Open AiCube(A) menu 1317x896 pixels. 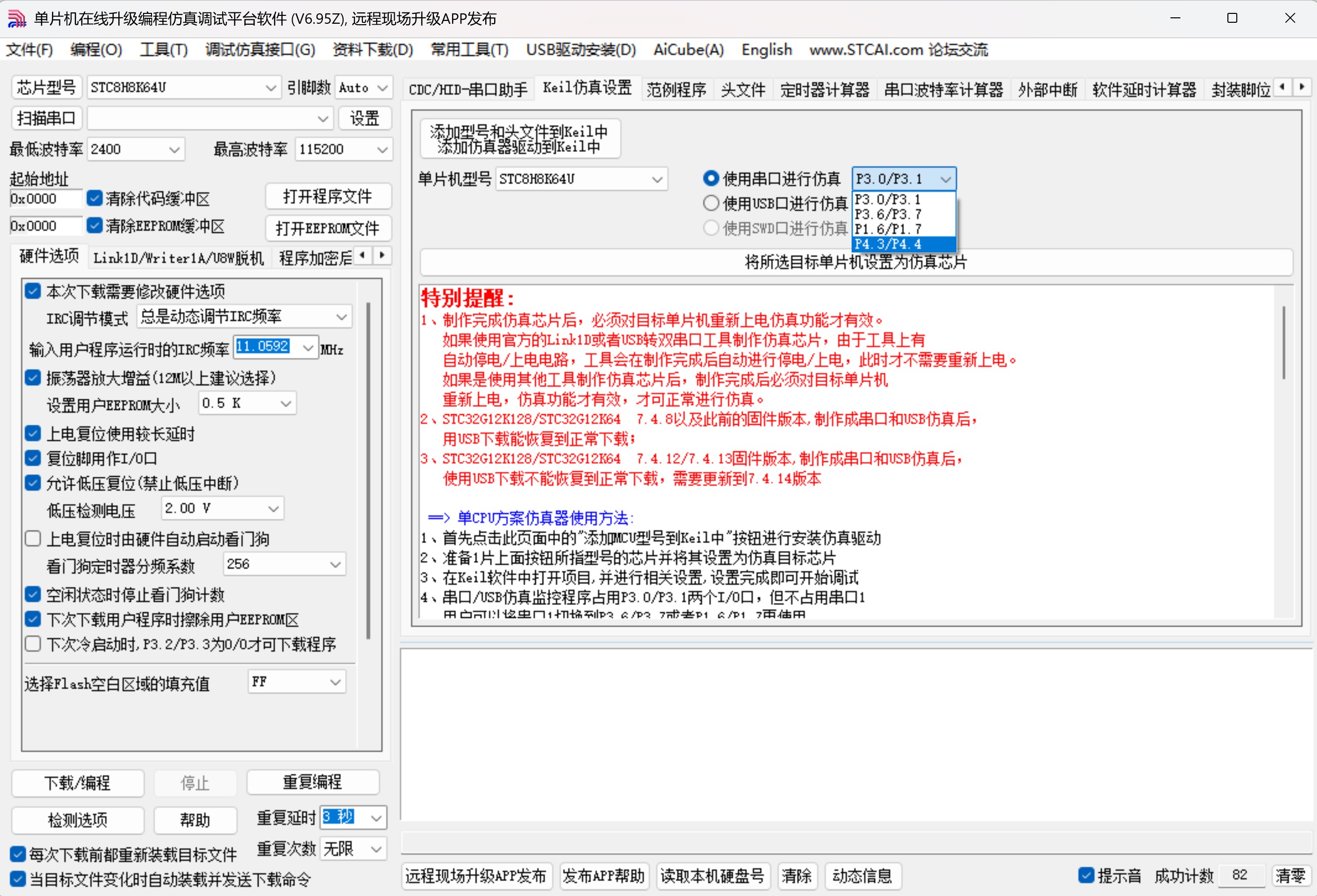click(689, 50)
